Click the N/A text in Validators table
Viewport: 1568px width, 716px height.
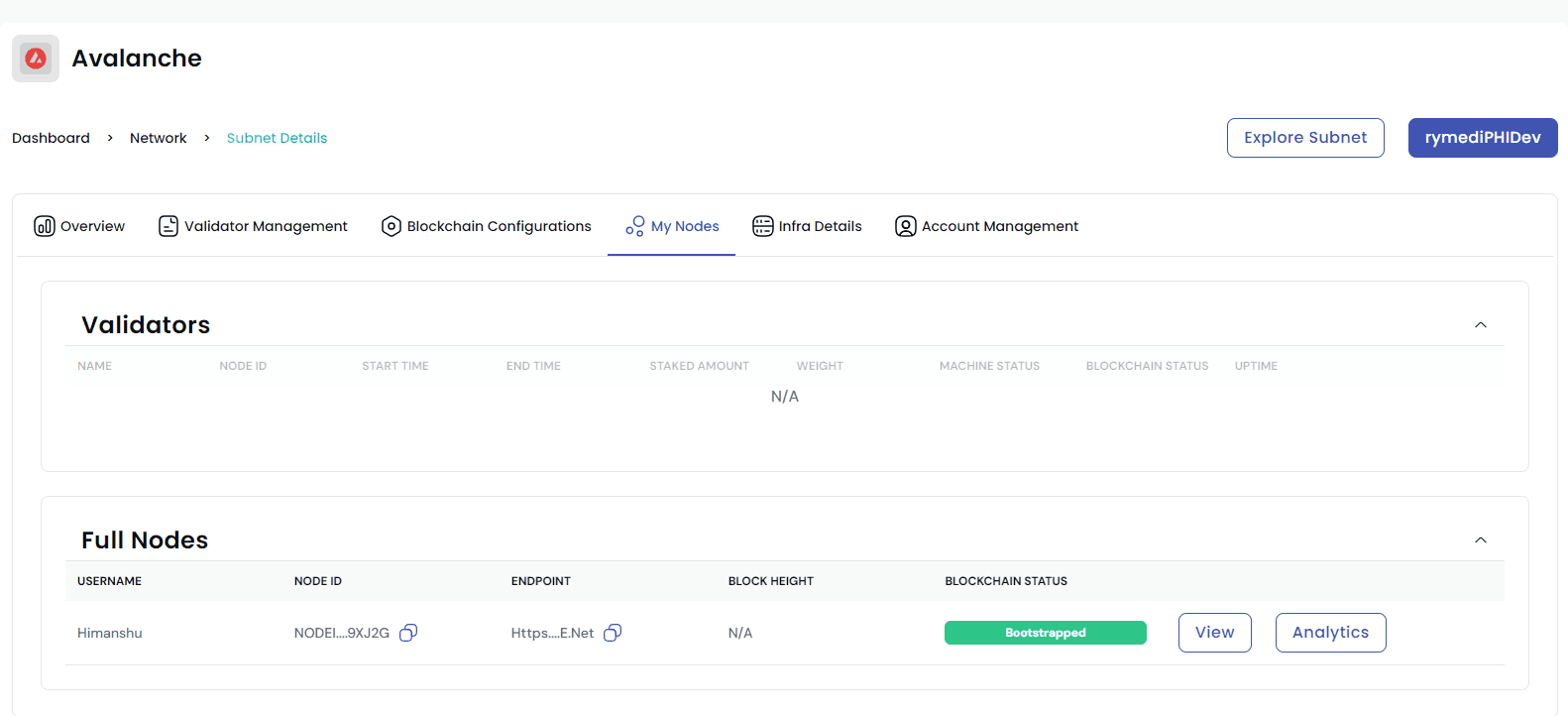pyautogui.click(x=785, y=397)
